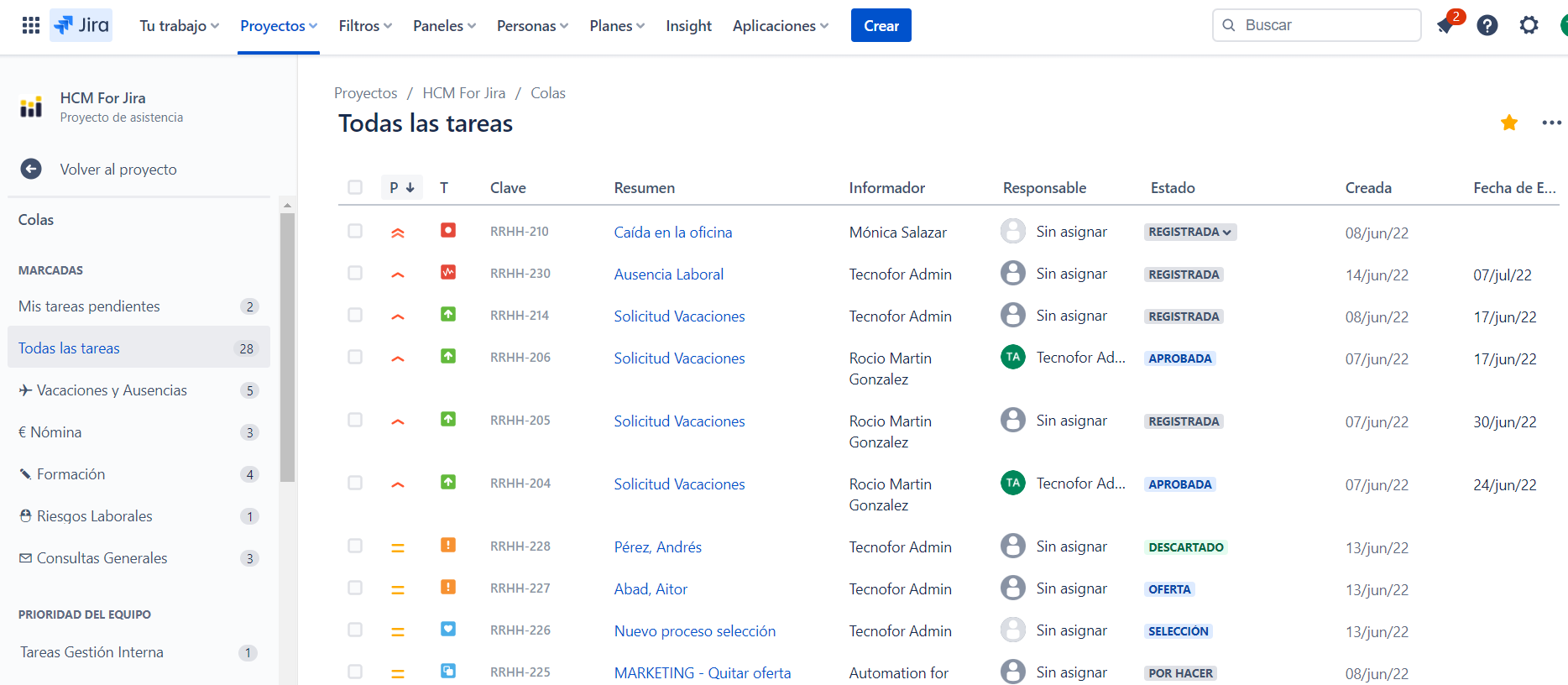Open the settings gear icon

click(x=1529, y=25)
